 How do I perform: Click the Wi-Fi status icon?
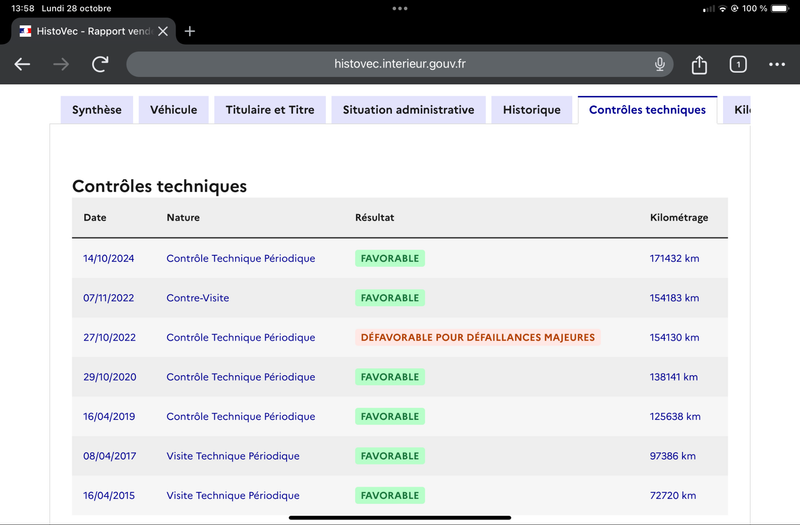[x=722, y=8]
